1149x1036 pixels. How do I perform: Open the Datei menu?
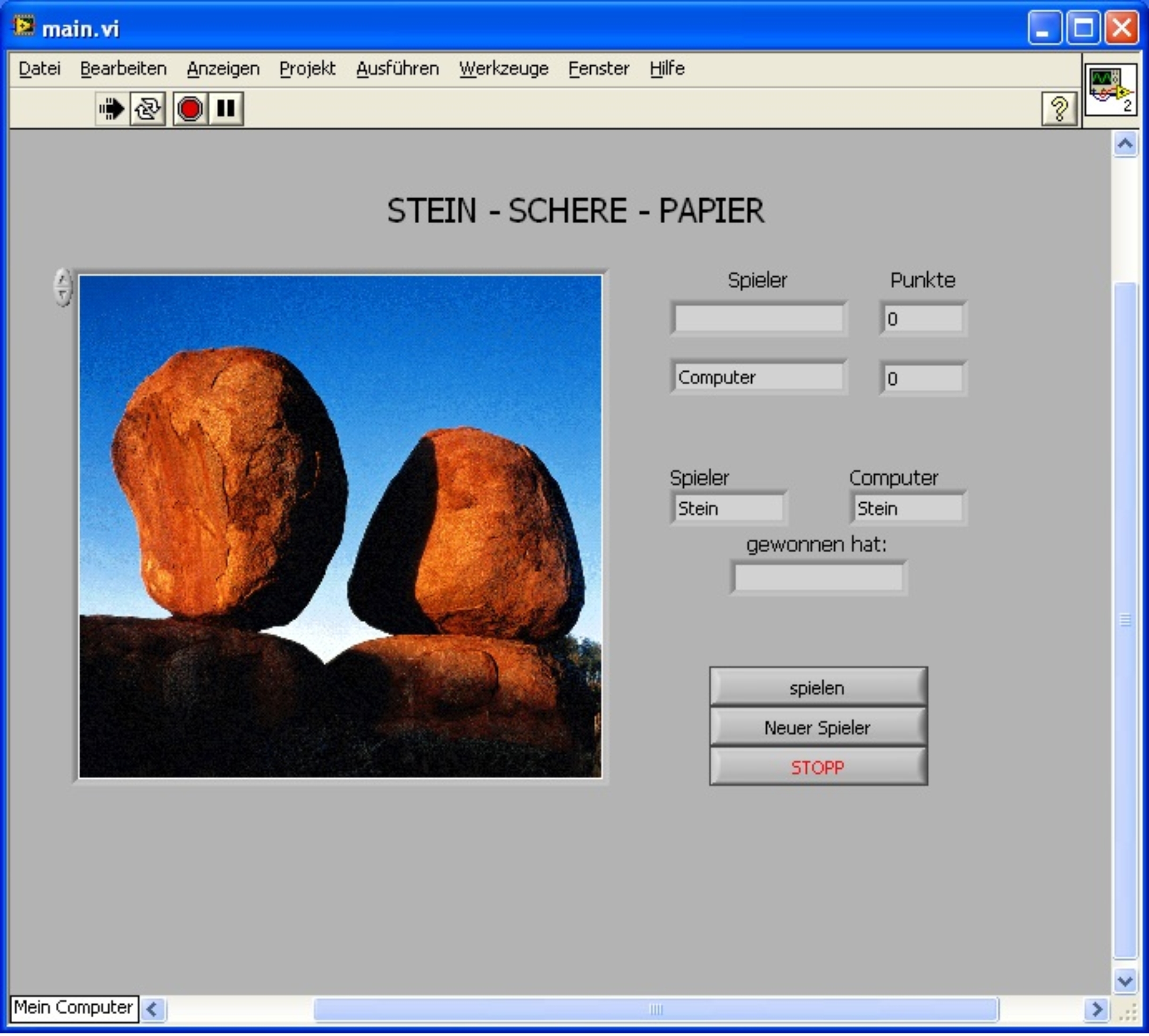click(x=39, y=69)
